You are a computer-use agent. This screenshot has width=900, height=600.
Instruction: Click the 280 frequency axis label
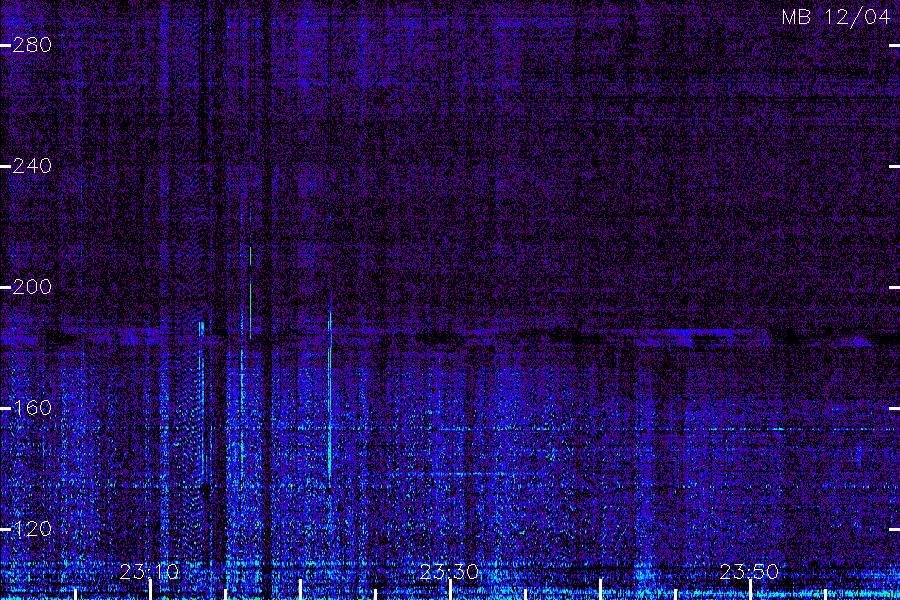point(32,45)
